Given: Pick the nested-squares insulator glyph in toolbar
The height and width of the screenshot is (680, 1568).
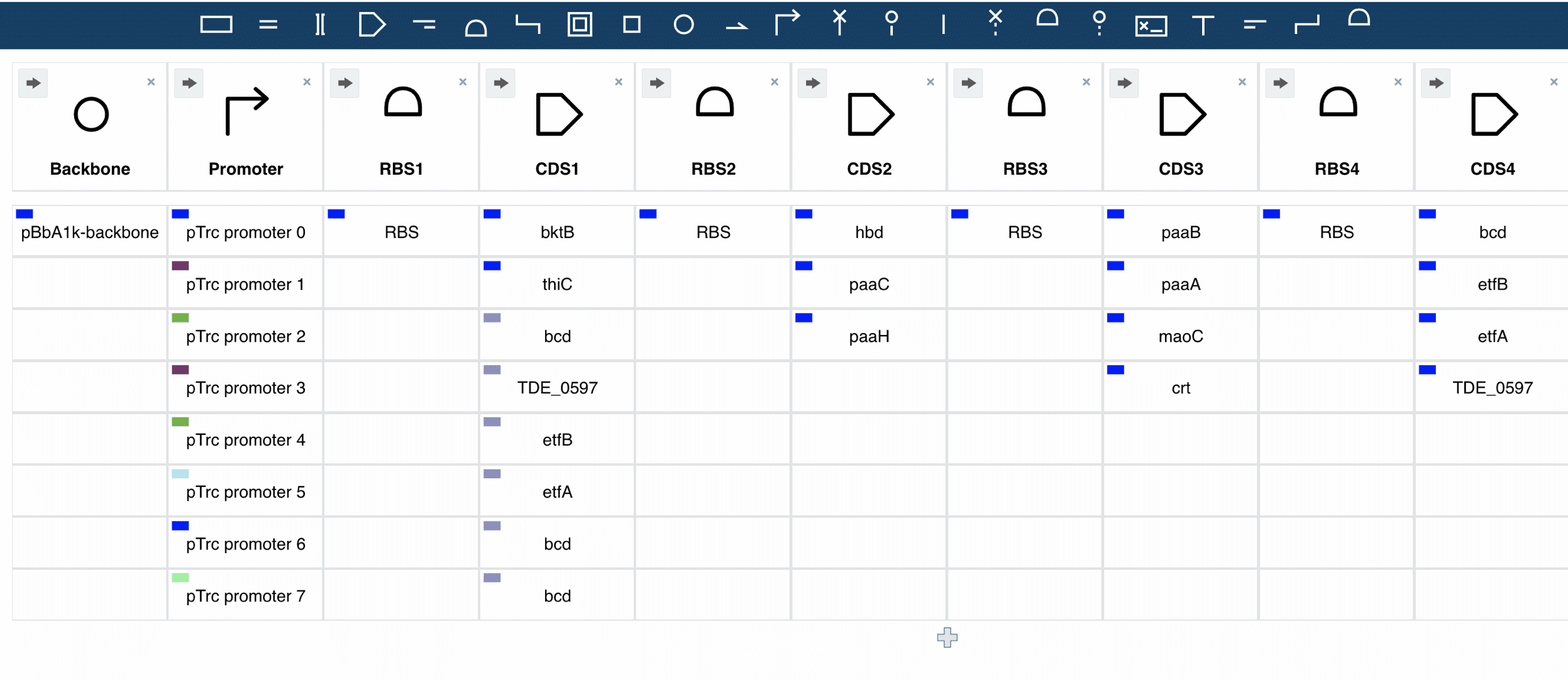Looking at the screenshot, I should 580,25.
